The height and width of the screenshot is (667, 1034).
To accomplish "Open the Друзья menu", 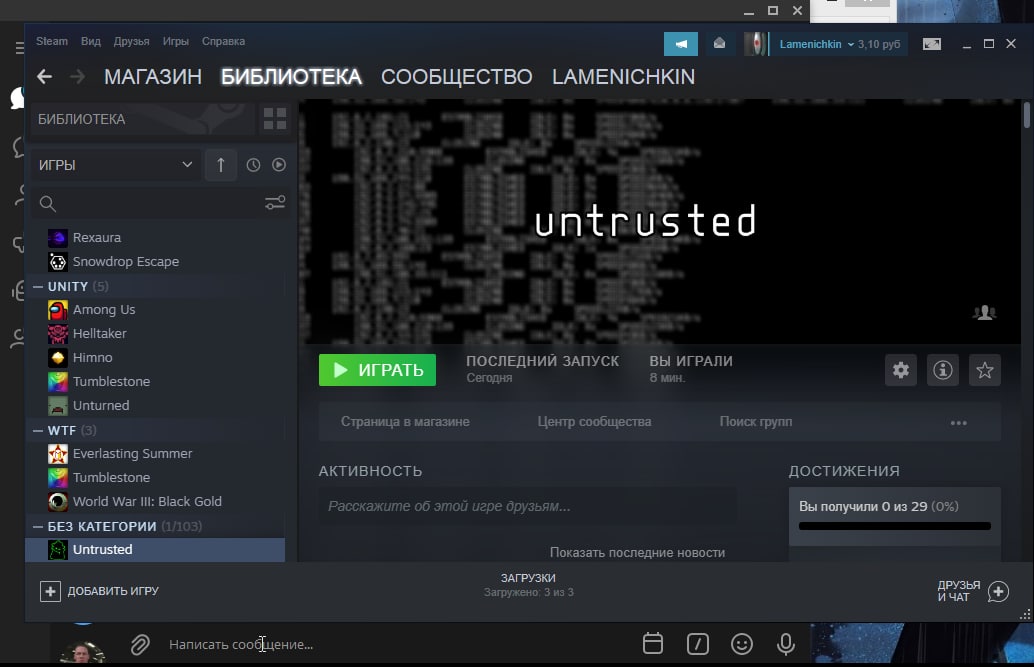I will click(131, 41).
